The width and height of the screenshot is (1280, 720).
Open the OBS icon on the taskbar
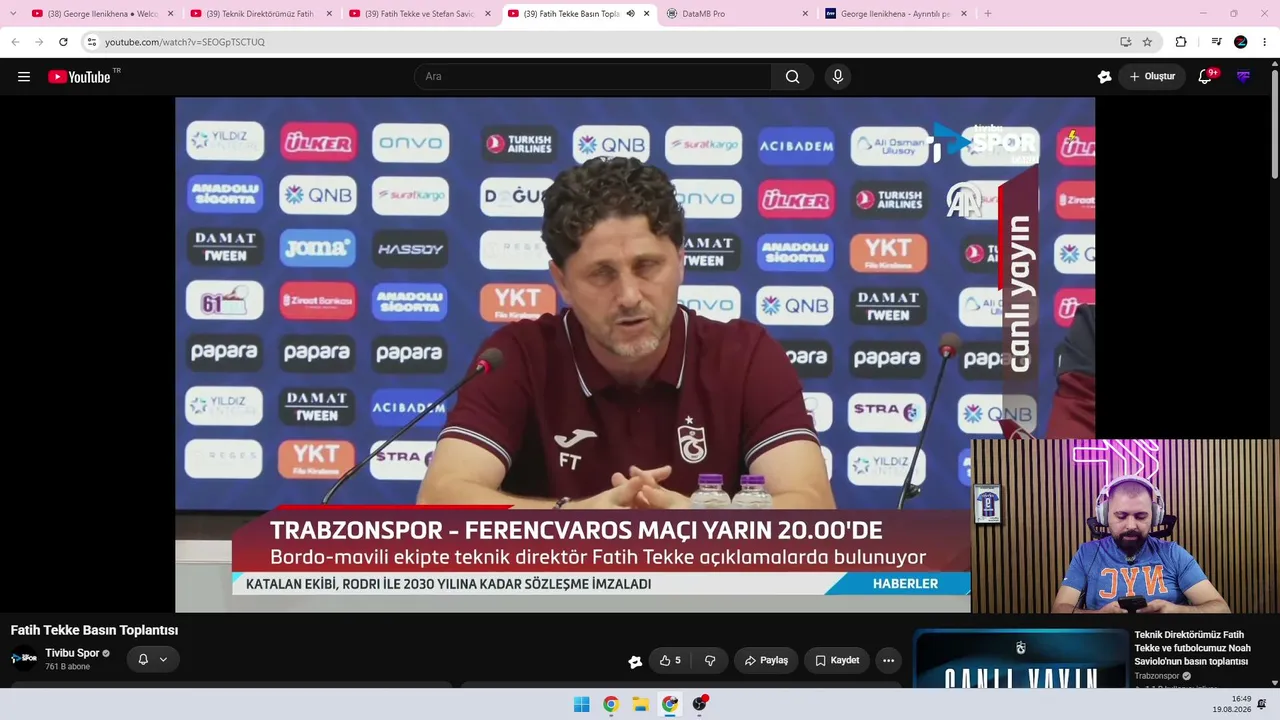click(700, 704)
